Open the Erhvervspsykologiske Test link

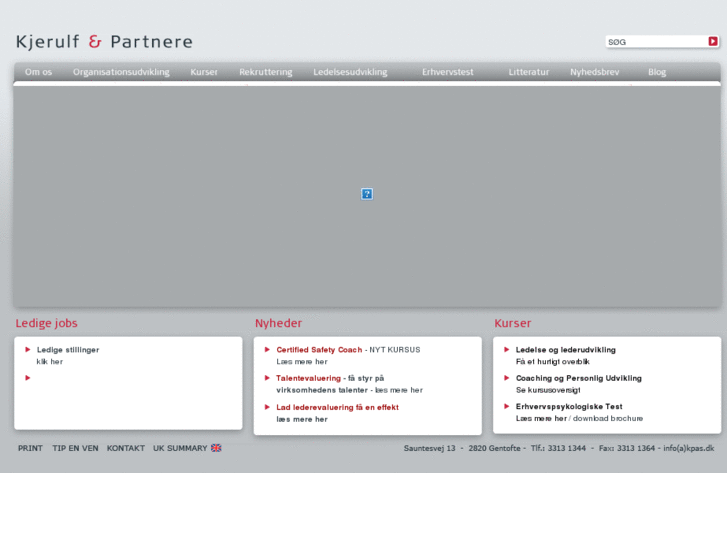pos(569,406)
